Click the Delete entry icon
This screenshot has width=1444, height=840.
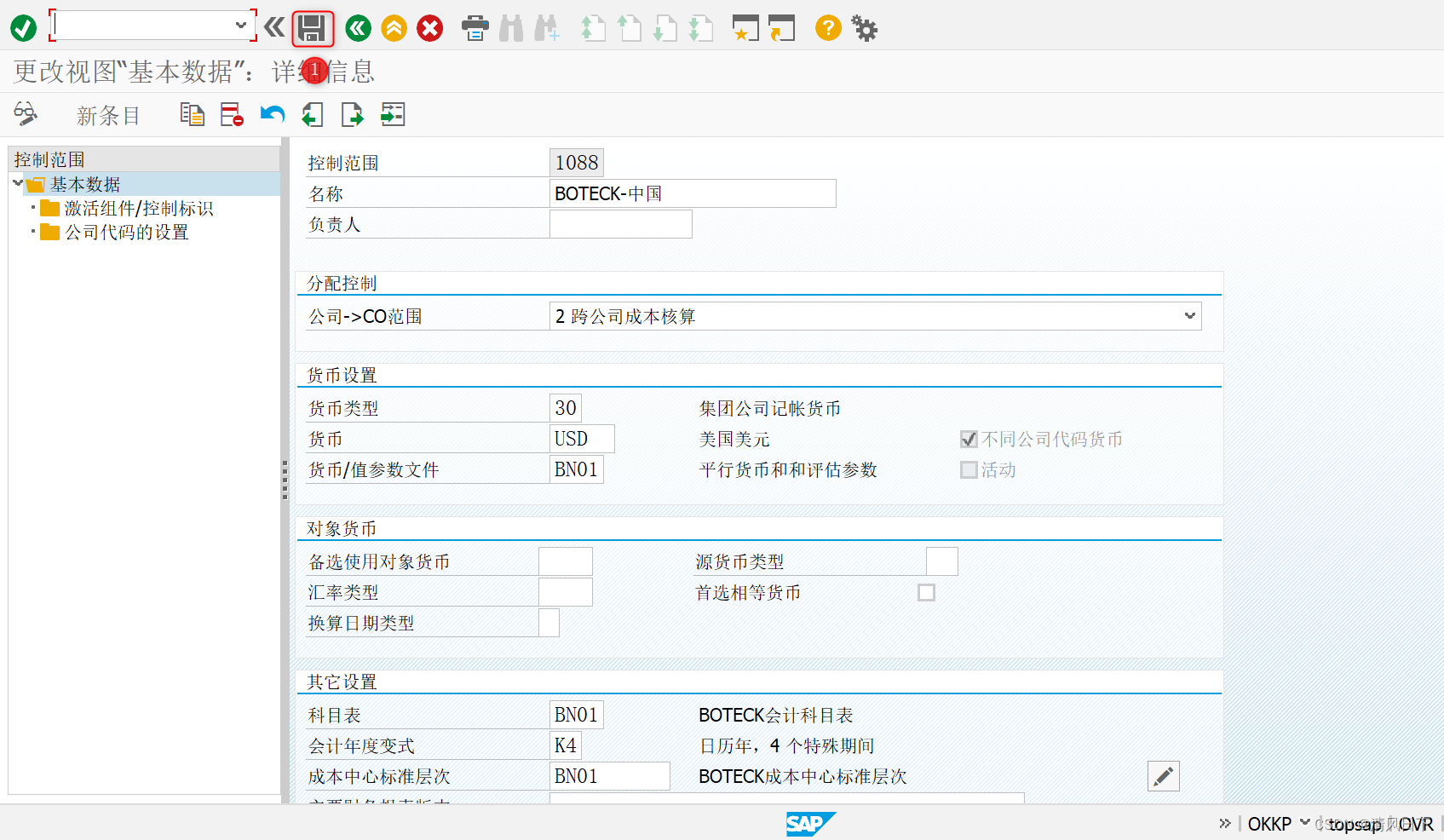(232, 114)
